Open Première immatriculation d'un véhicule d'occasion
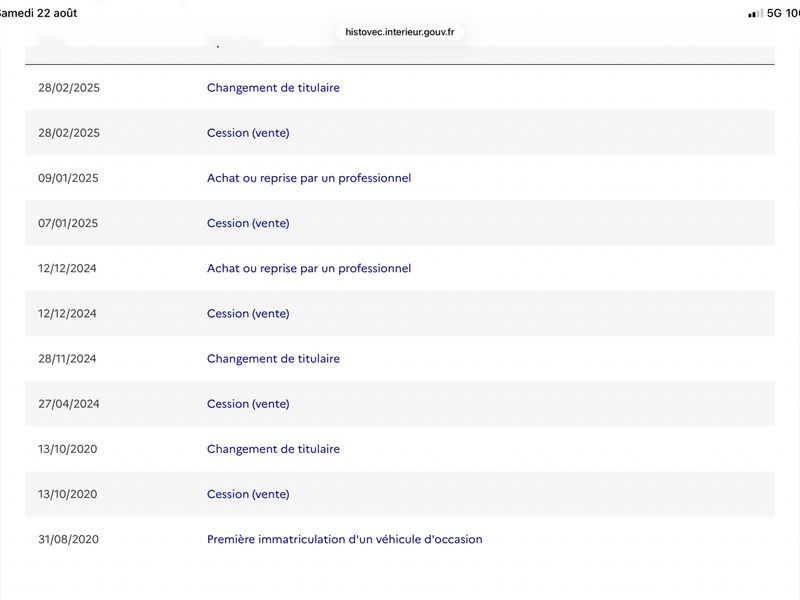This screenshot has height=600, width=800. pos(344,539)
